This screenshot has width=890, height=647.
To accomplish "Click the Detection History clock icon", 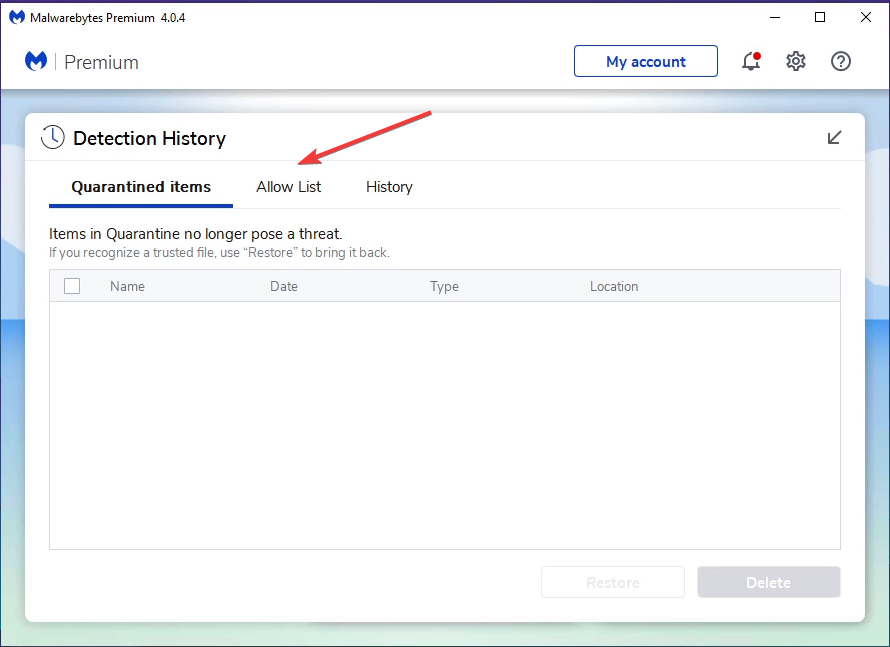I will (53, 137).
